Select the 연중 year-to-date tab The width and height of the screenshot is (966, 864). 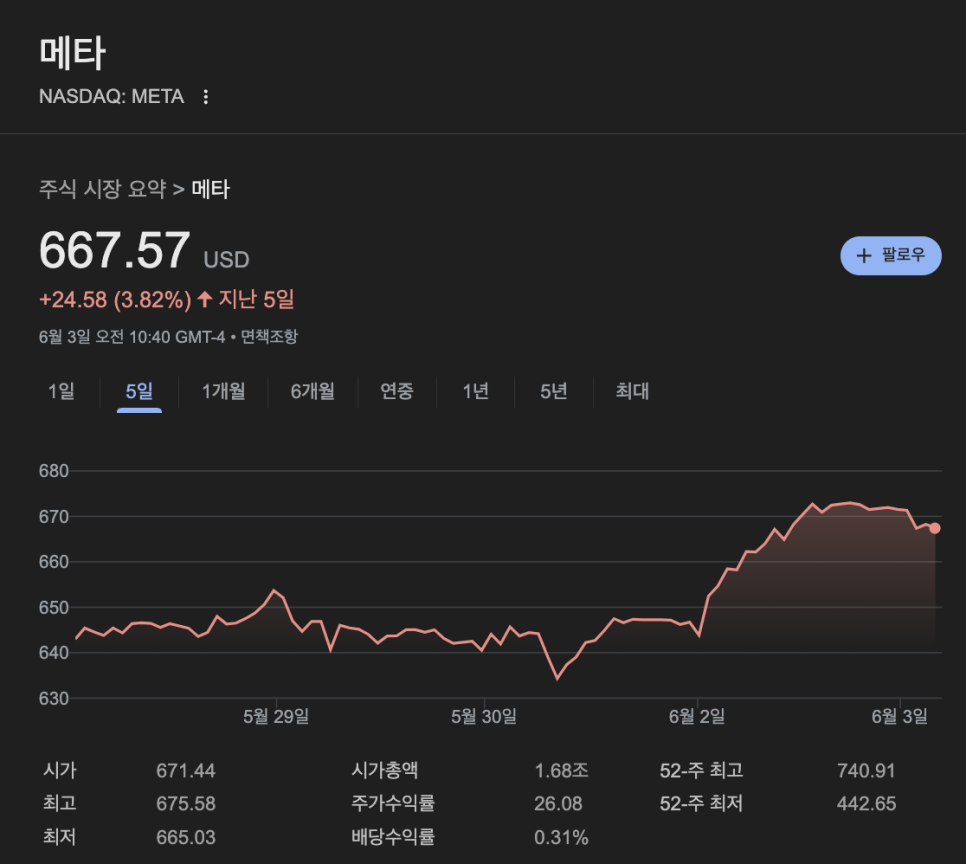397,391
